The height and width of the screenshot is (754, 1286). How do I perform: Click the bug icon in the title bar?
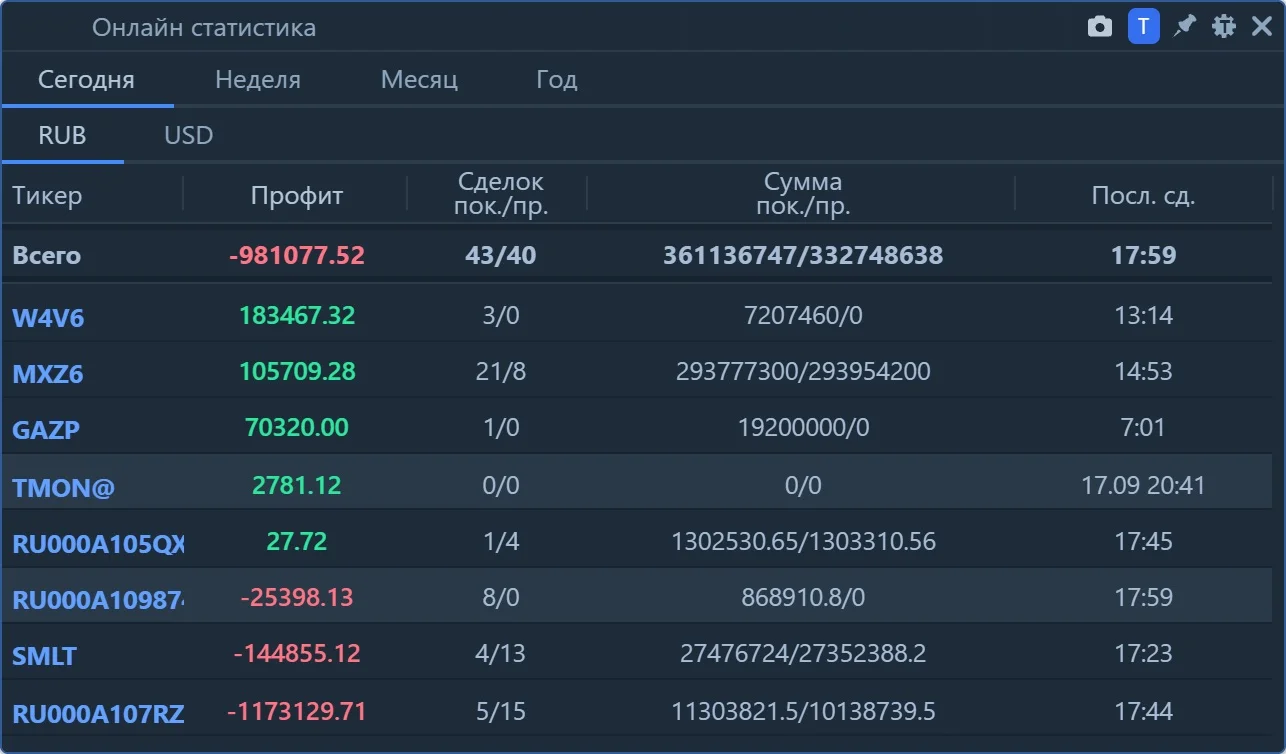pyautogui.click(x=1224, y=26)
